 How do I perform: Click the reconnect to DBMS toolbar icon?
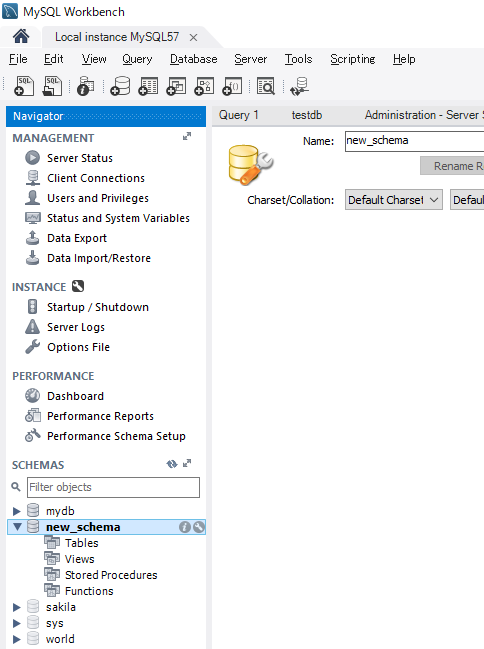click(299, 86)
